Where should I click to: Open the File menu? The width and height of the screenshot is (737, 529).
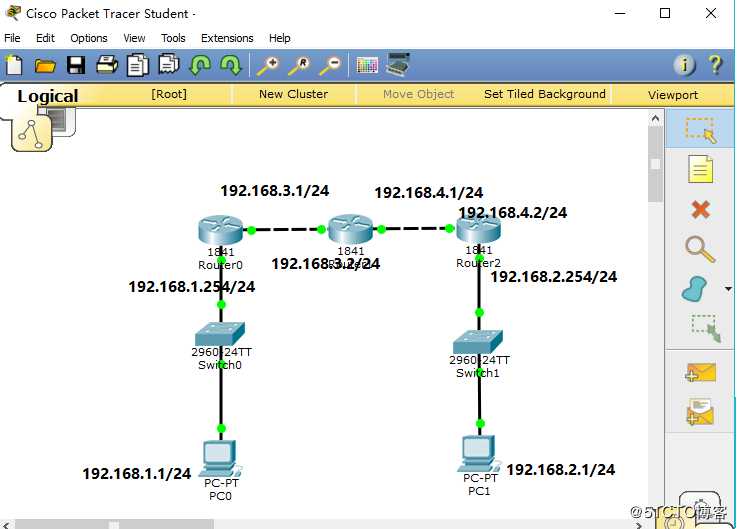coord(12,38)
